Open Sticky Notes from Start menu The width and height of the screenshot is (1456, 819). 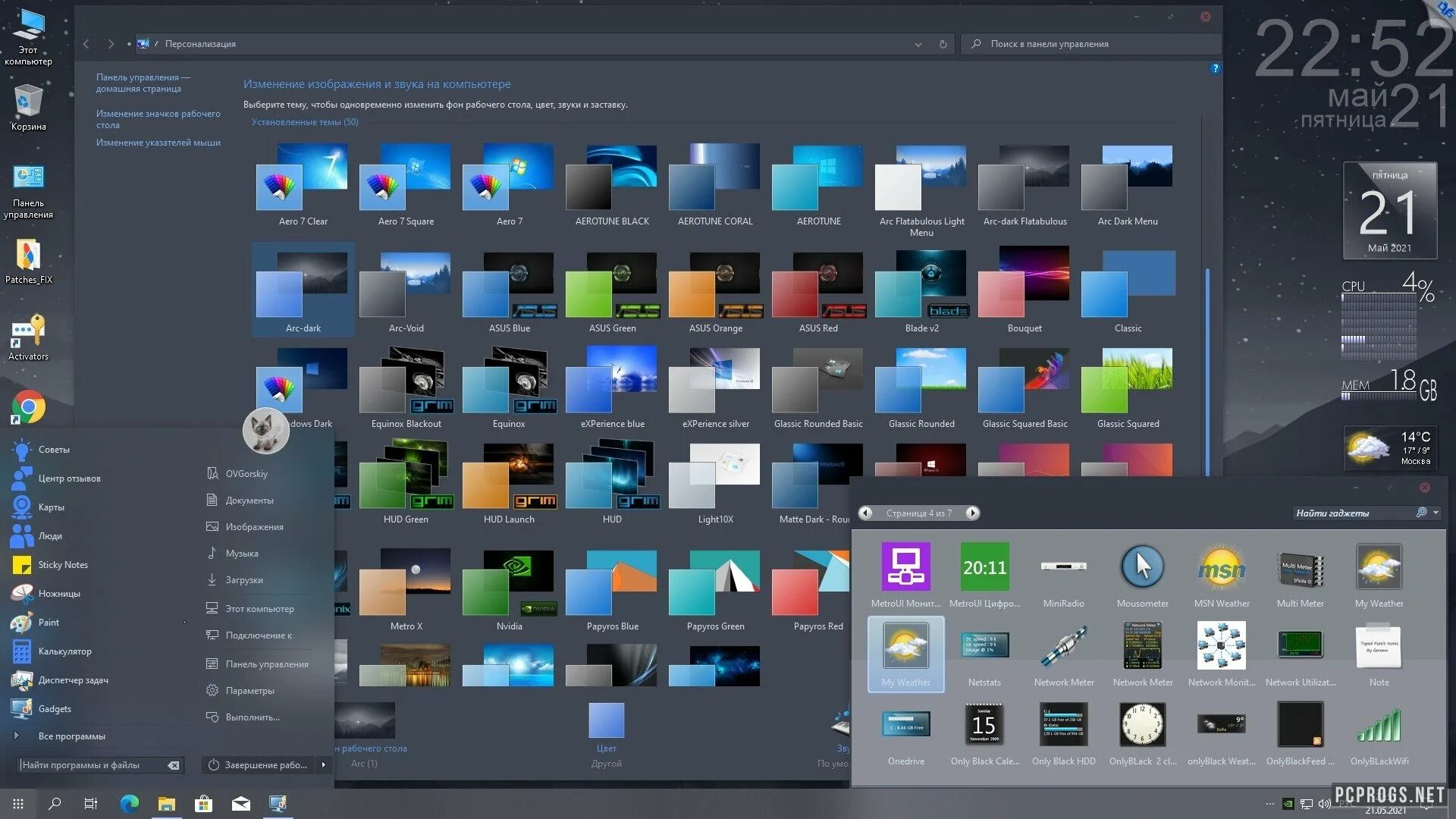tap(62, 564)
